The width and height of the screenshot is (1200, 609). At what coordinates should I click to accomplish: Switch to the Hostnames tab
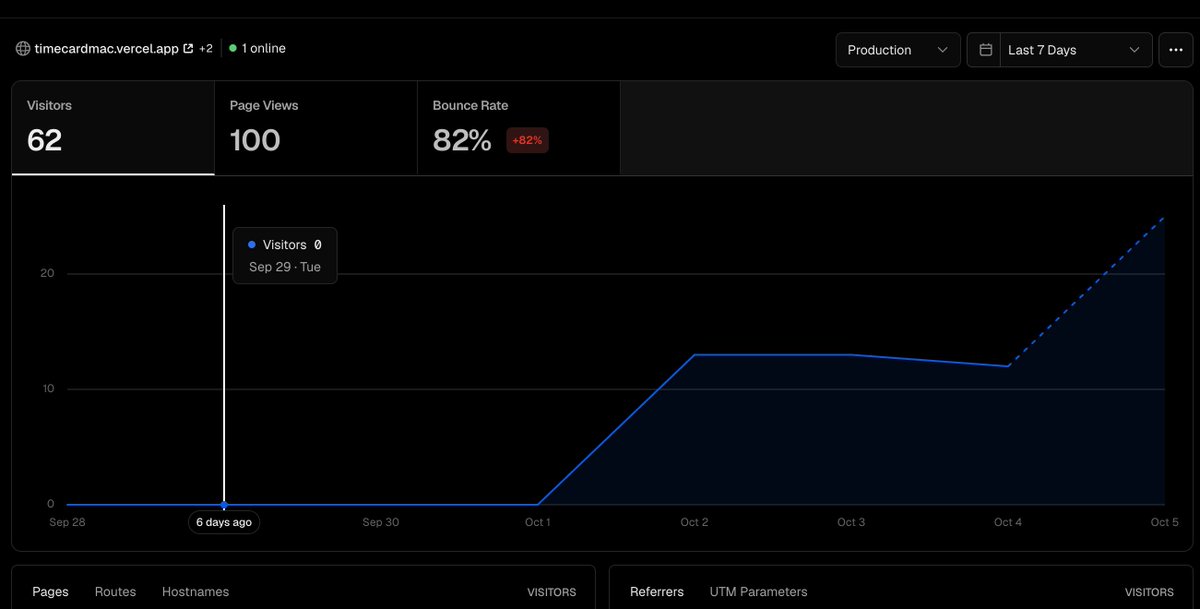195,592
